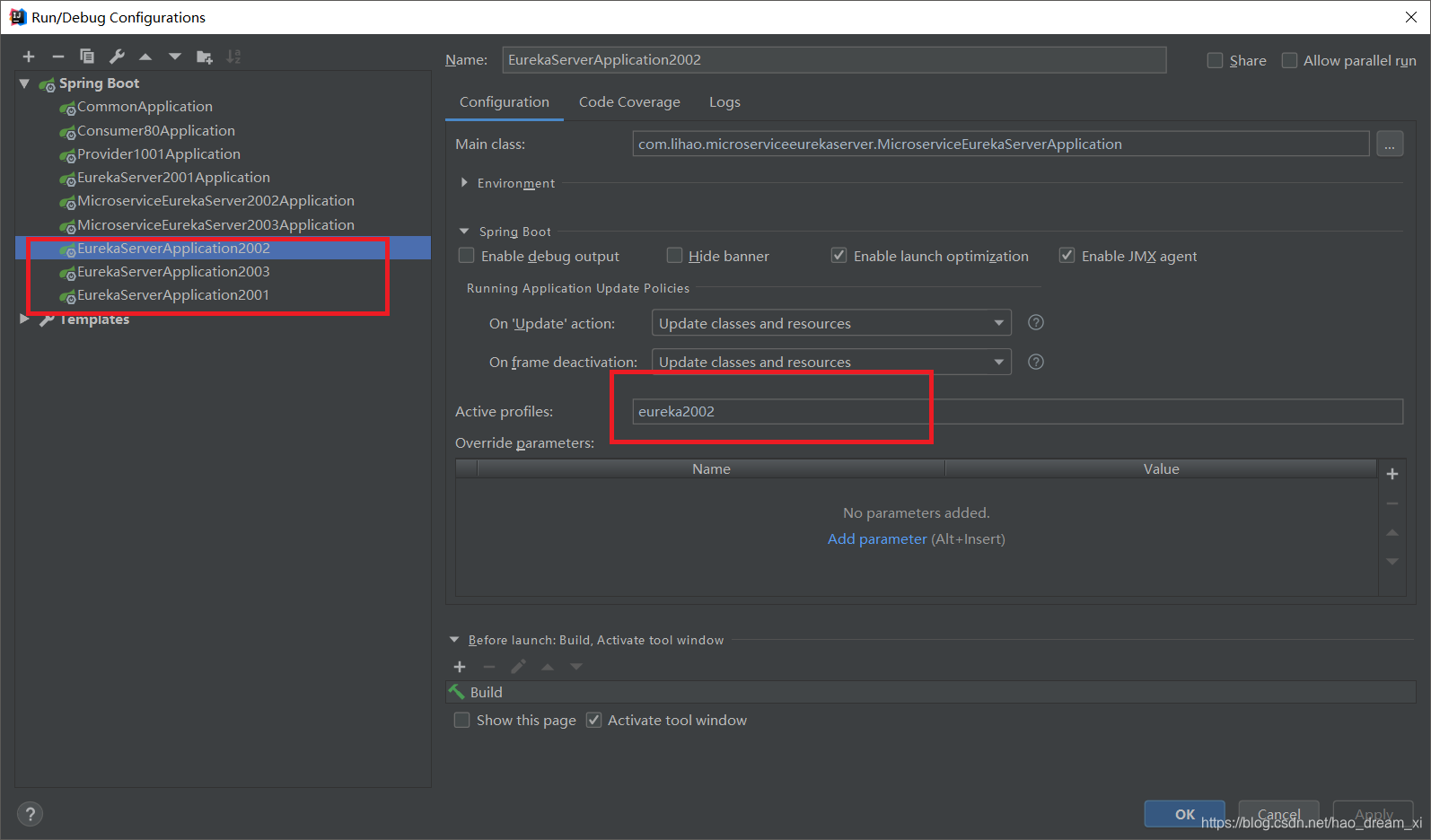
Task: Check the Hide banner option
Action: [x=674, y=256]
